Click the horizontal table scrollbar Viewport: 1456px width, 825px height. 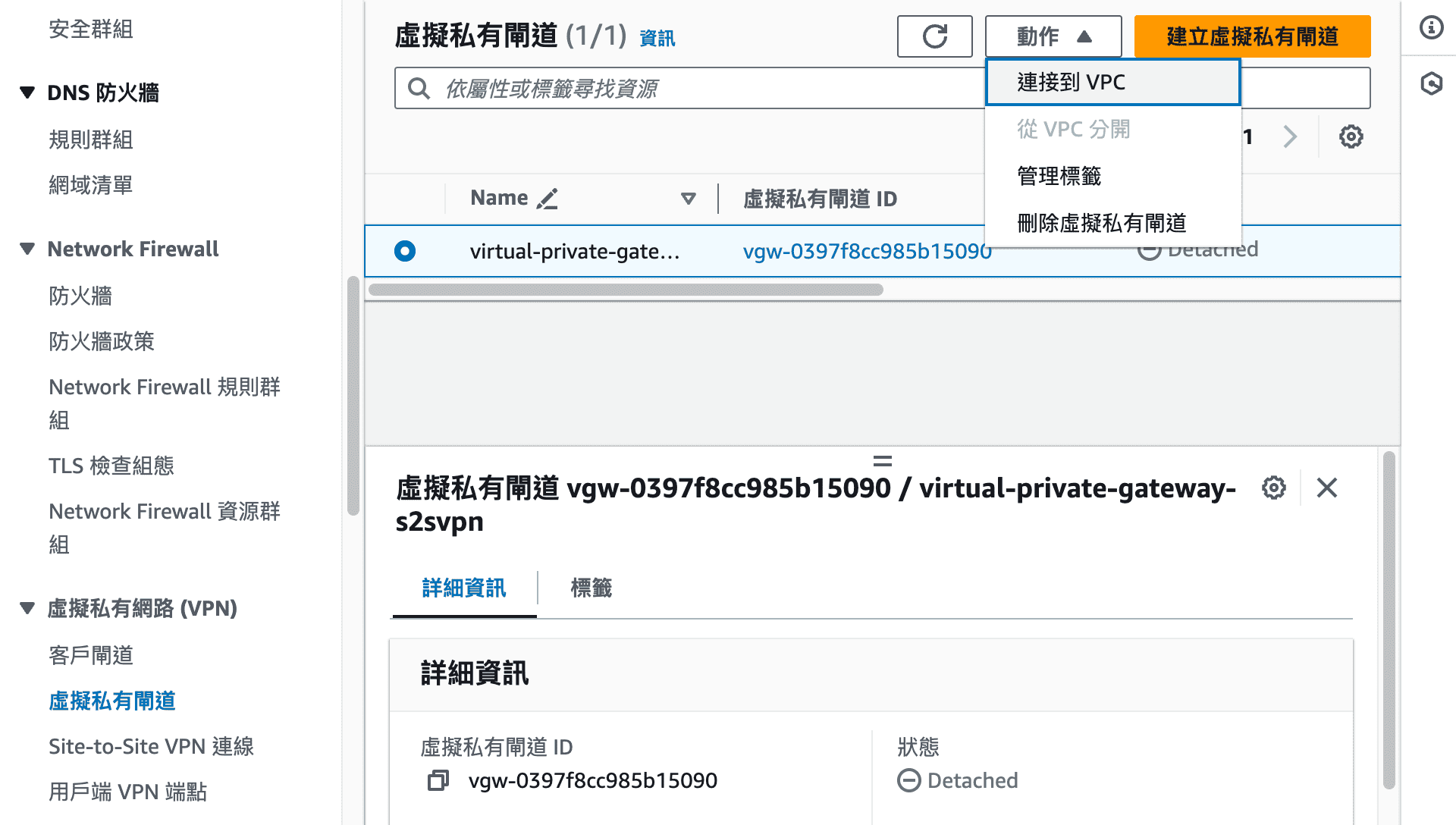point(626,290)
